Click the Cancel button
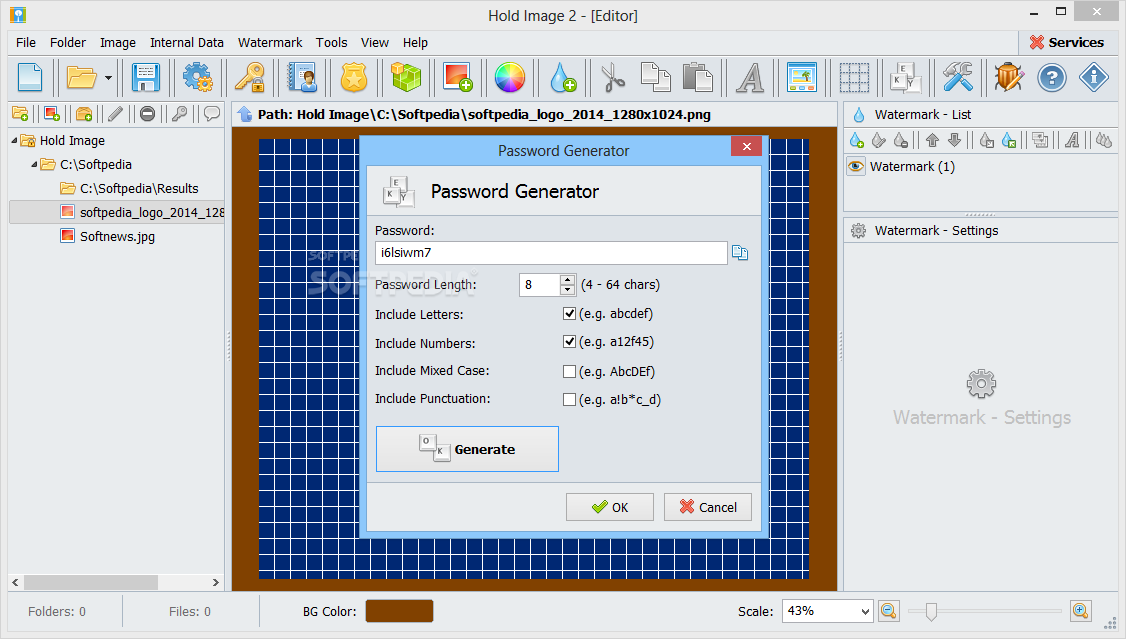This screenshot has width=1126, height=639. click(x=708, y=507)
